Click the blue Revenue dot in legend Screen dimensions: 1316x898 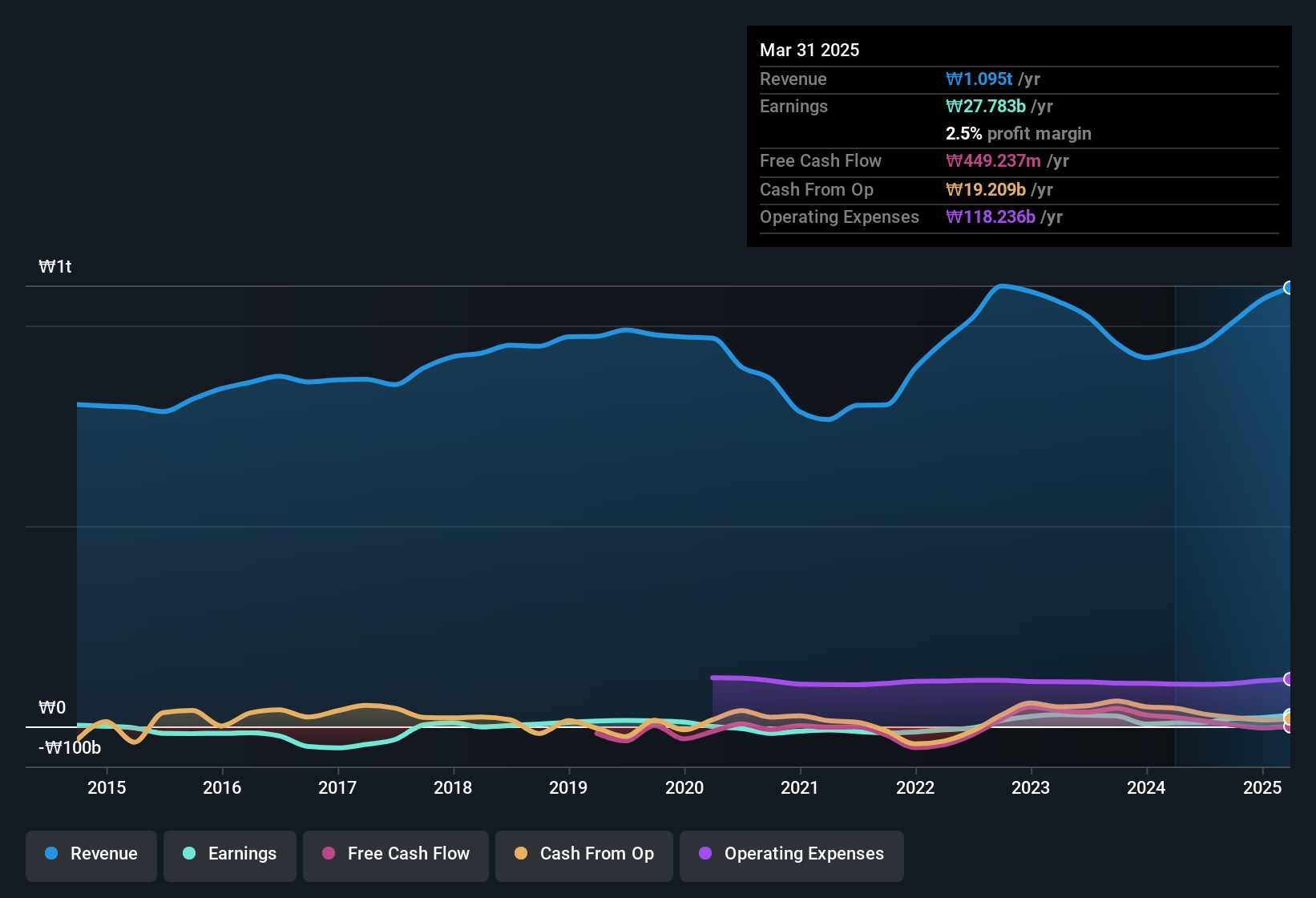(51, 854)
